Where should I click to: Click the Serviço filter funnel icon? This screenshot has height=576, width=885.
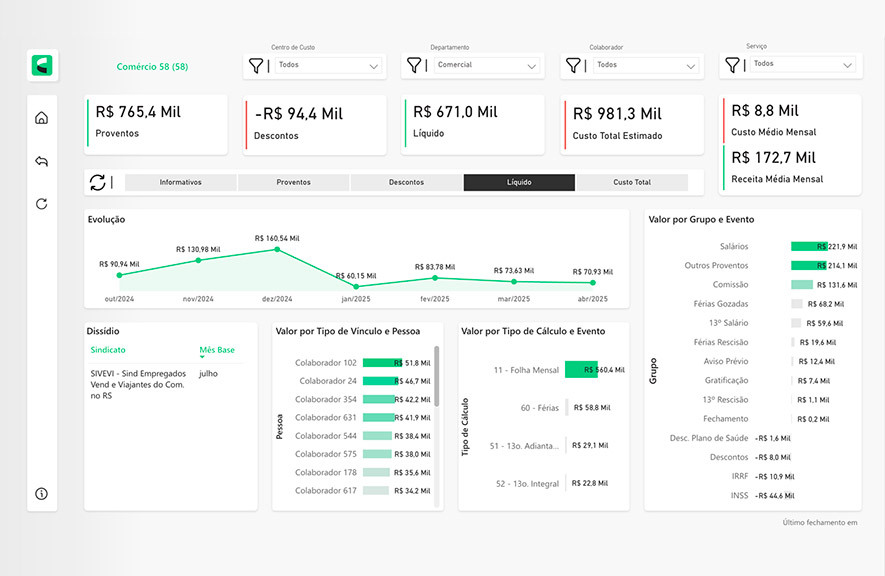[x=732, y=65]
